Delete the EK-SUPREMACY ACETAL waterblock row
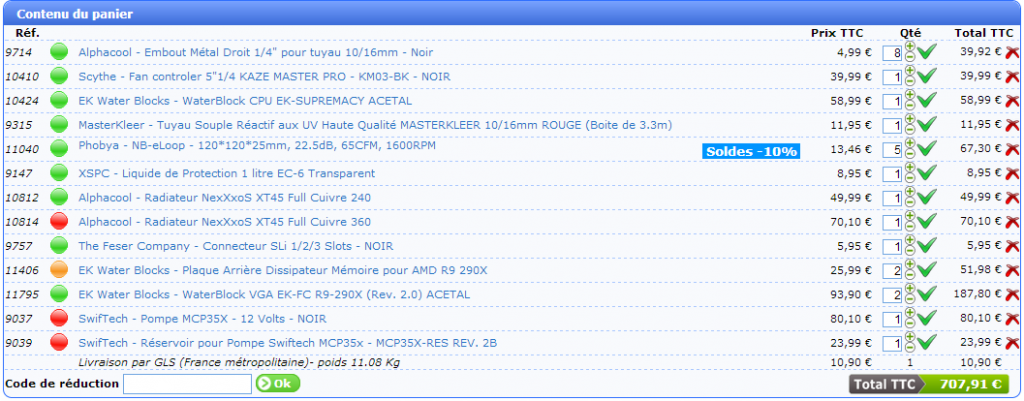 point(1012,101)
